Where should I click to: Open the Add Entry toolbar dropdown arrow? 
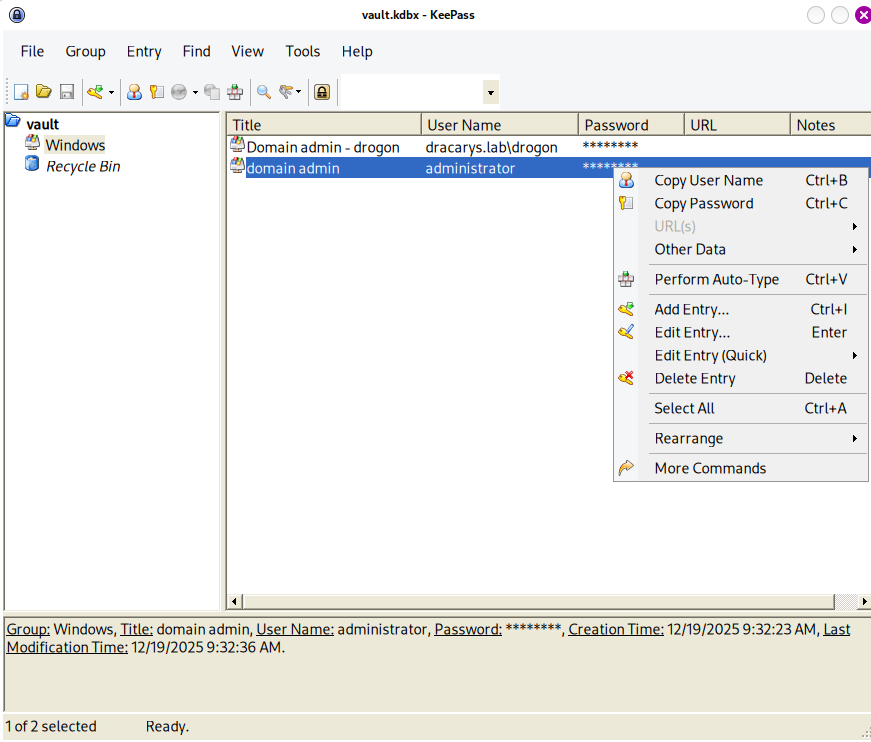pos(111,92)
